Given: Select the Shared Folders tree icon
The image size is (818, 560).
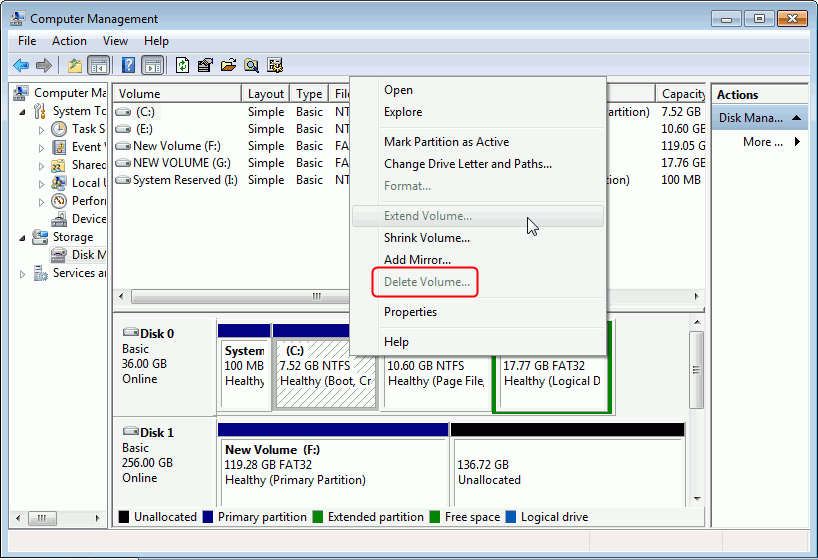Looking at the screenshot, I should point(58,165).
